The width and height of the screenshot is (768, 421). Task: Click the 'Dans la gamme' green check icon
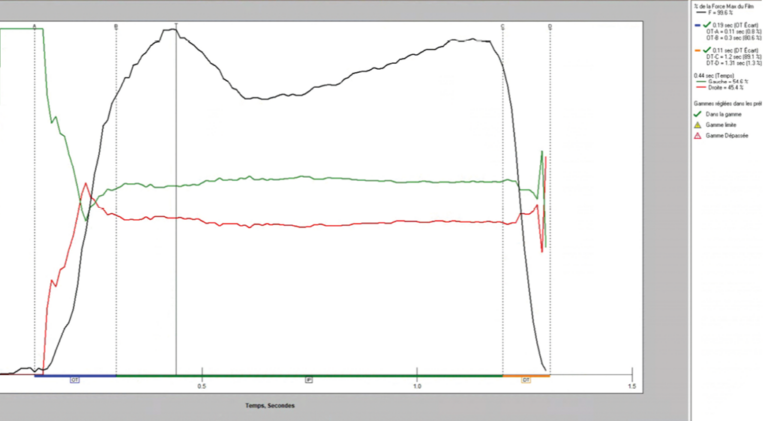point(698,114)
